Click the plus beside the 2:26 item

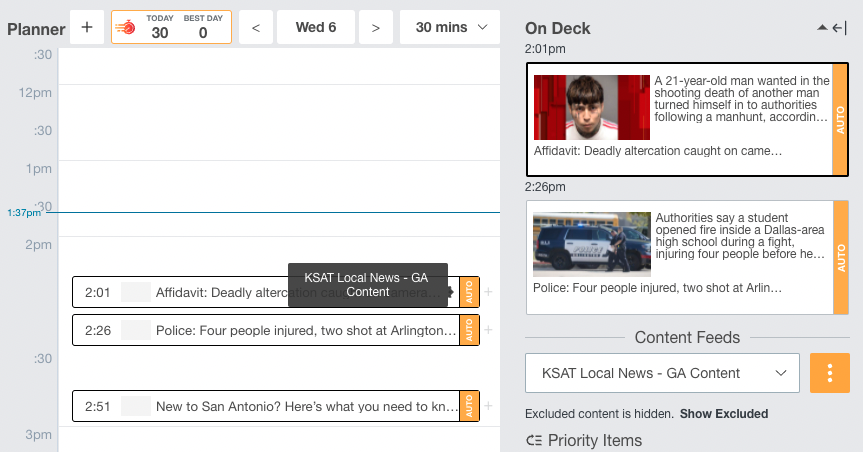click(x=488, y=330)
